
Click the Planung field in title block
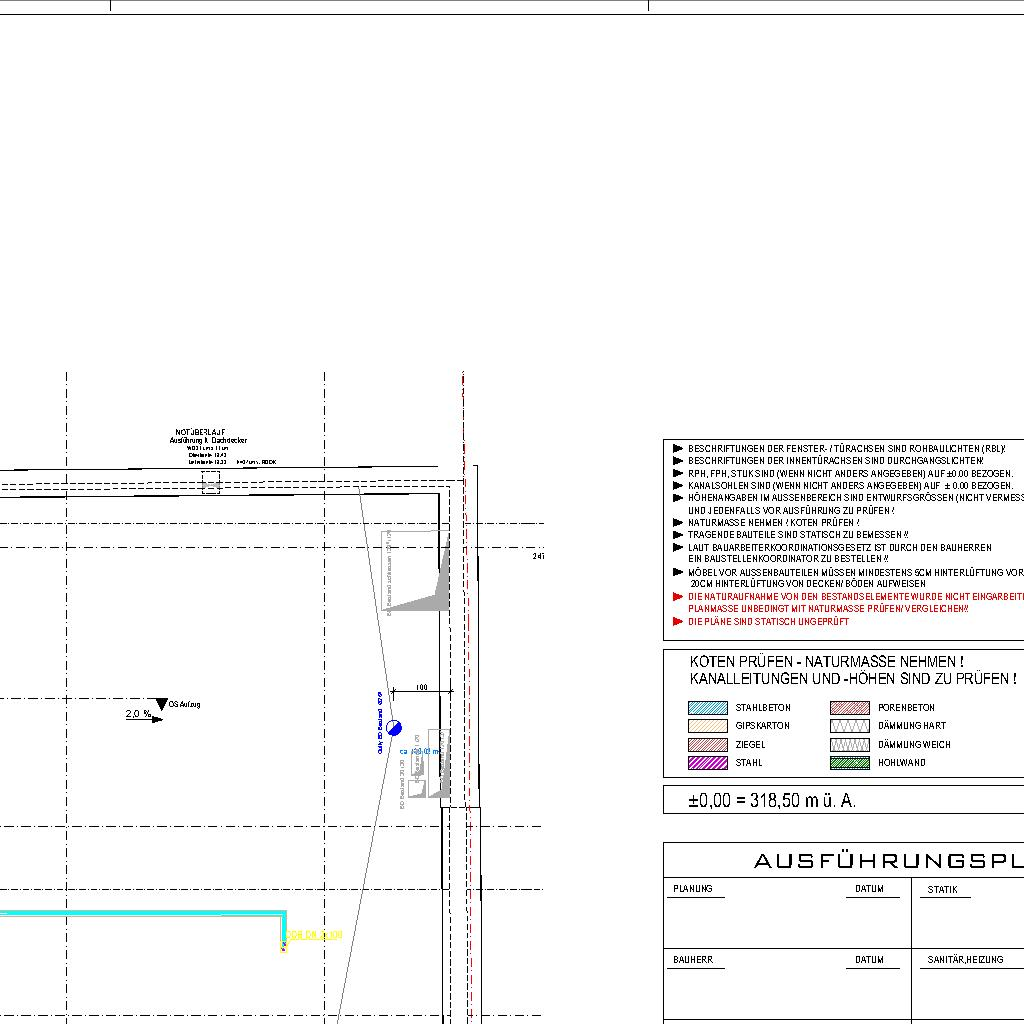693,889
